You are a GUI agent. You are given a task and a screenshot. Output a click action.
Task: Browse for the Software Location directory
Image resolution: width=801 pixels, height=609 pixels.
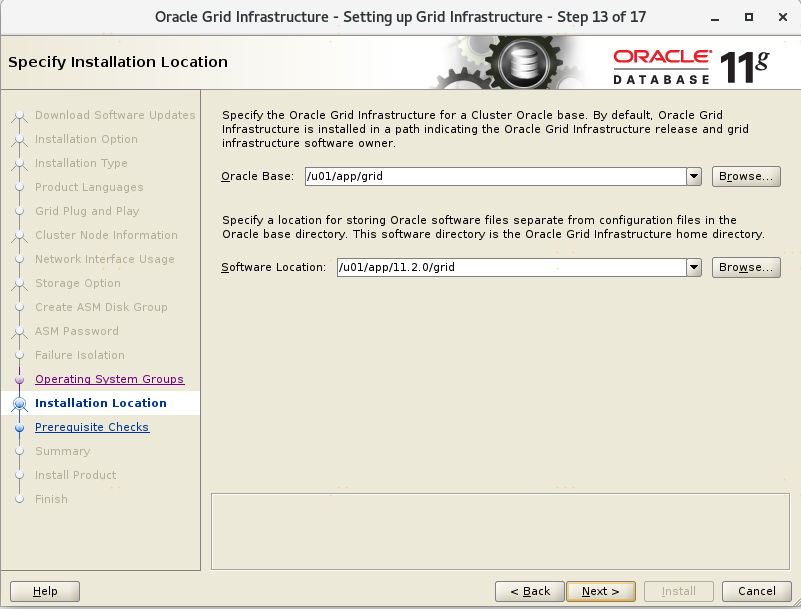point(746,268)
